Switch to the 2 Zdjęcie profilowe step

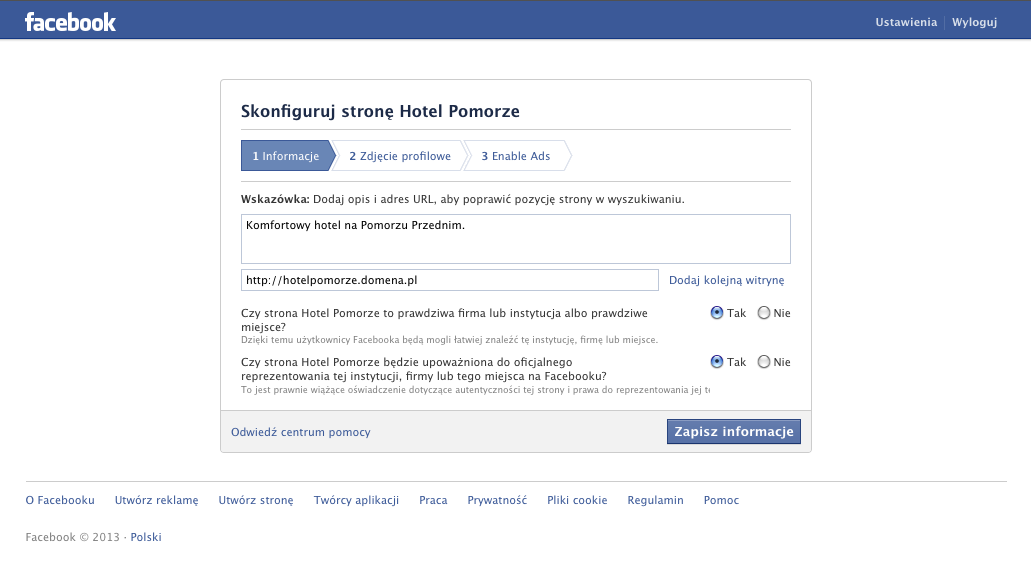coord(400,156)
